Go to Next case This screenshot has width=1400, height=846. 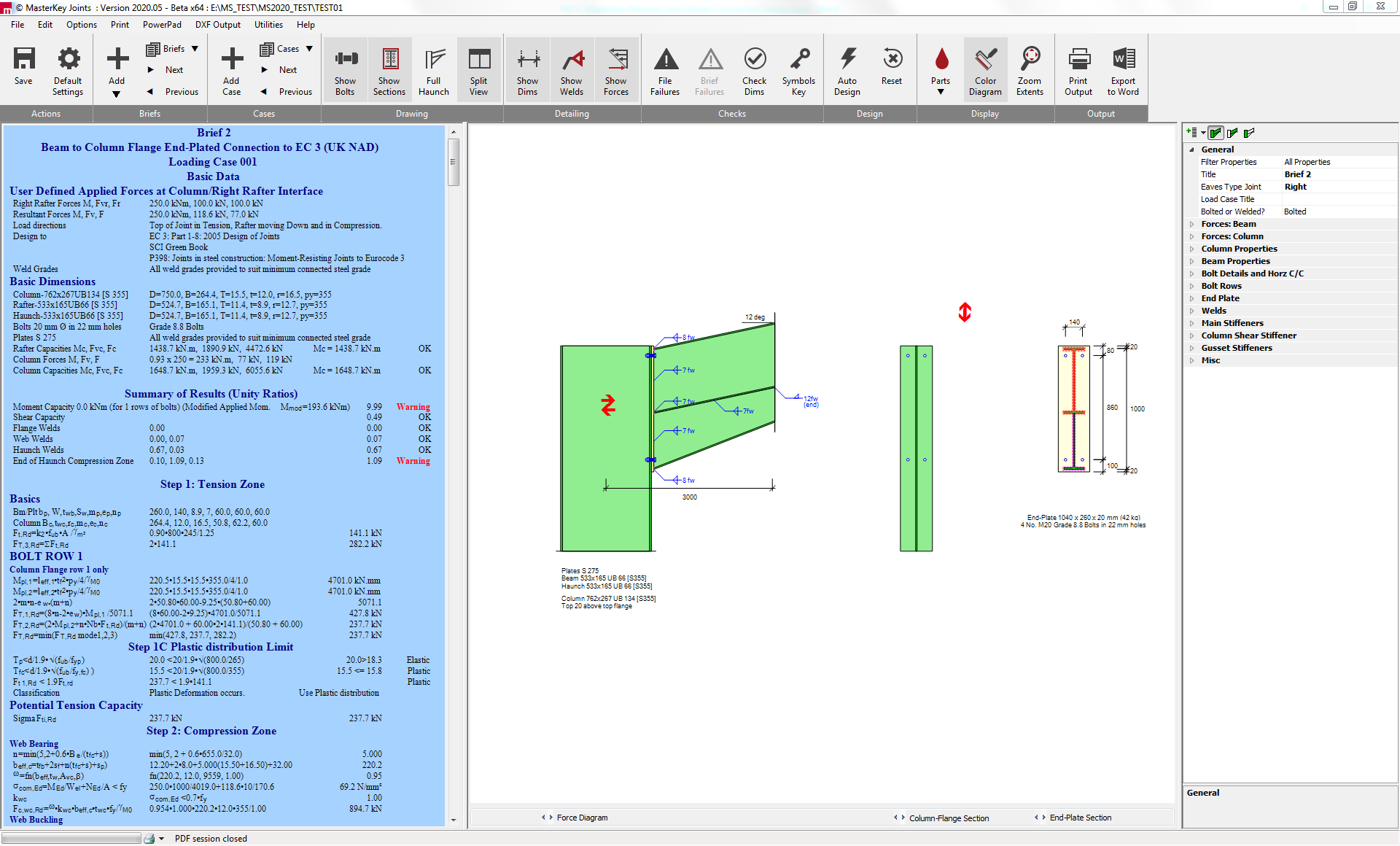[279, 70]
